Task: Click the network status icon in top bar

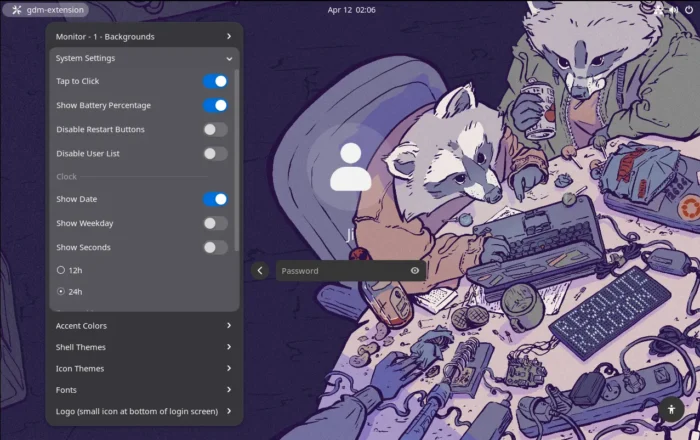Action: tap(660, 10)
